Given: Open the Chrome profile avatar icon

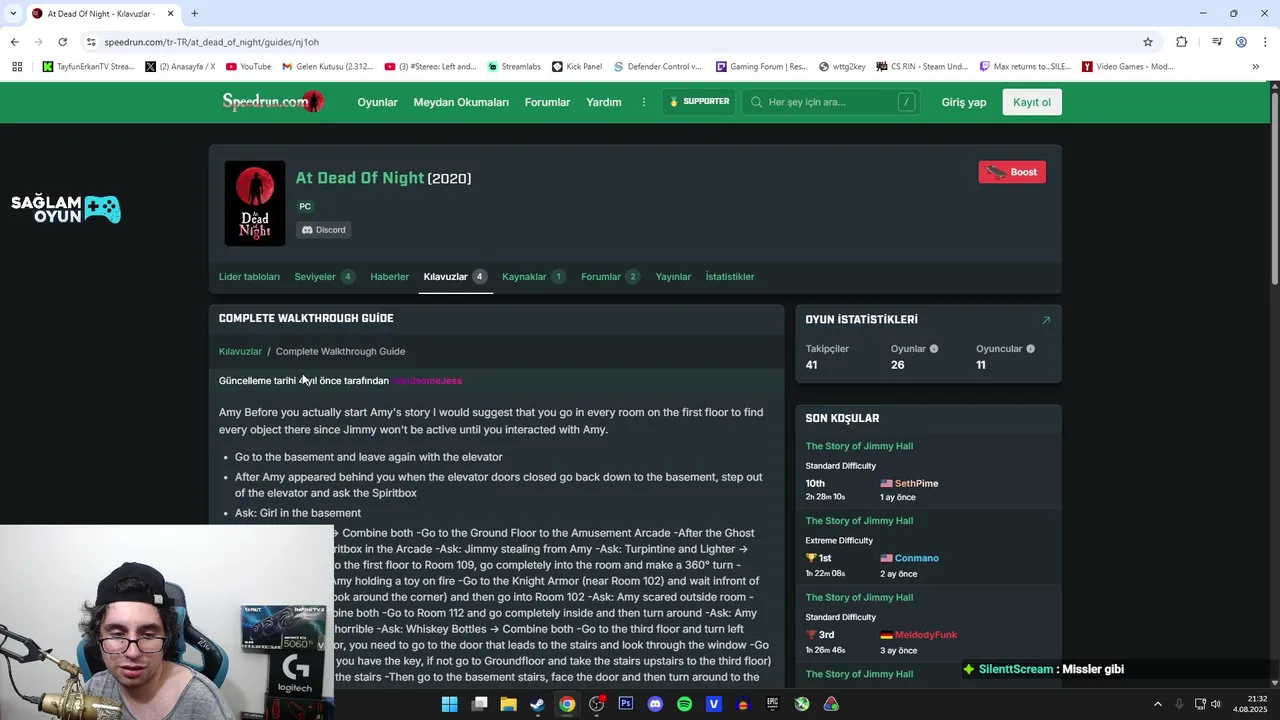Looking at the screenshot, I should click(x=1241, y=42).
